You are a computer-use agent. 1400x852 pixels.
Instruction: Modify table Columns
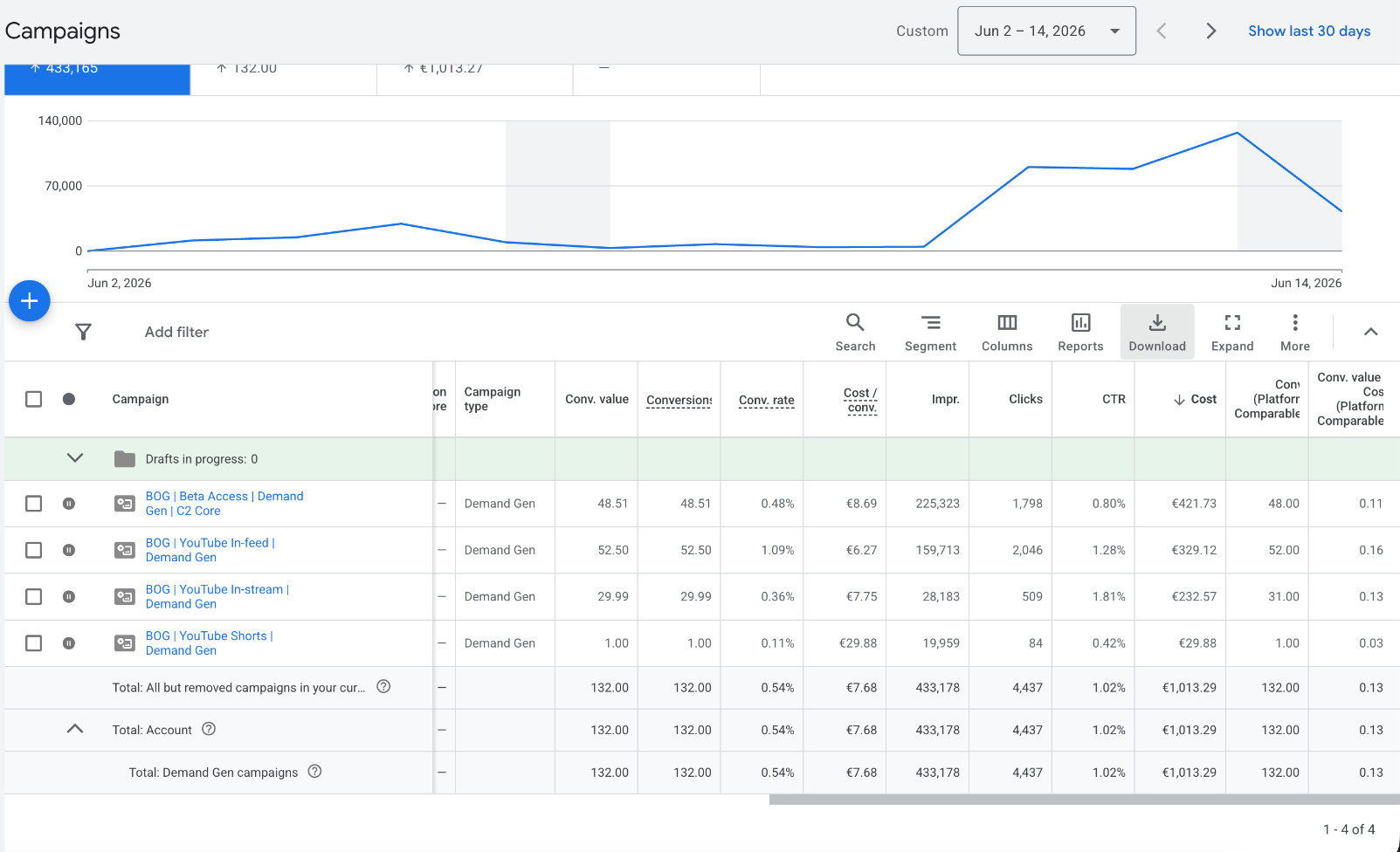(1007, 333)
